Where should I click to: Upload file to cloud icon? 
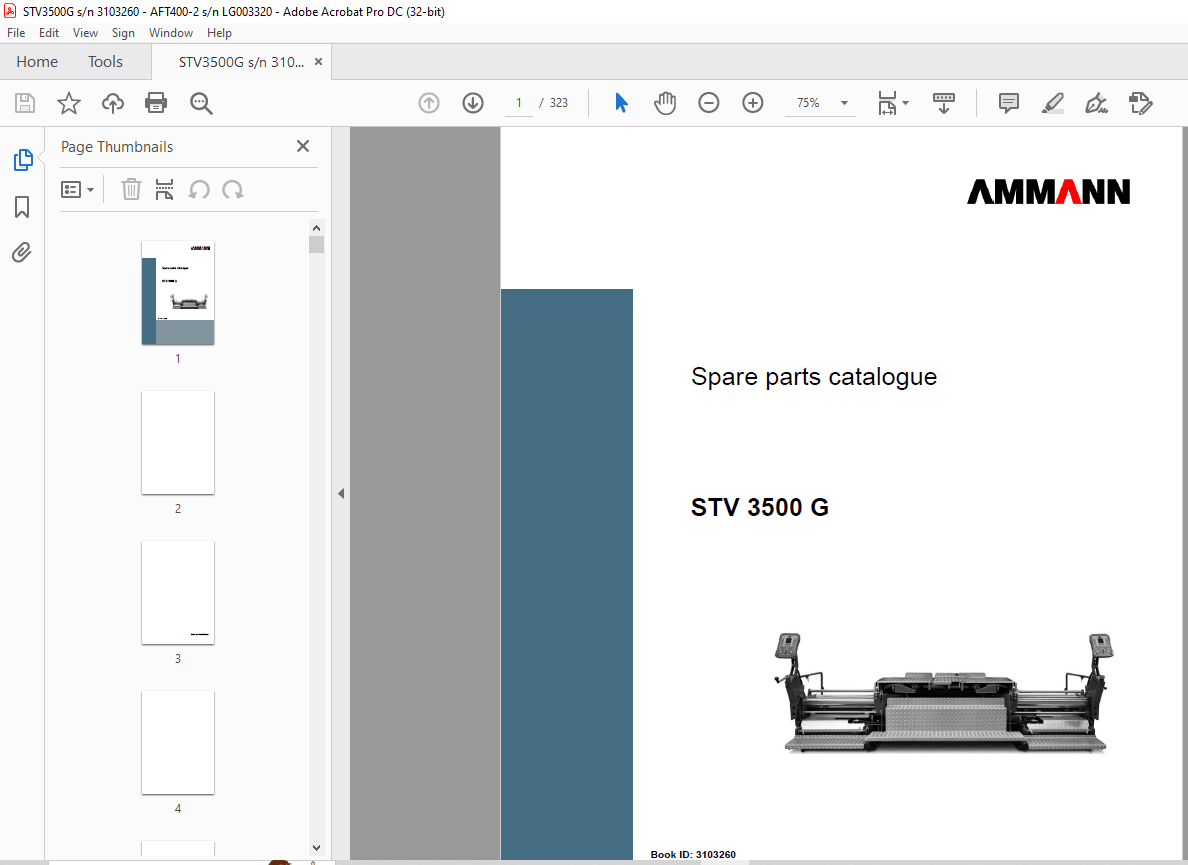pyautogui.click(x=113, y=103)
